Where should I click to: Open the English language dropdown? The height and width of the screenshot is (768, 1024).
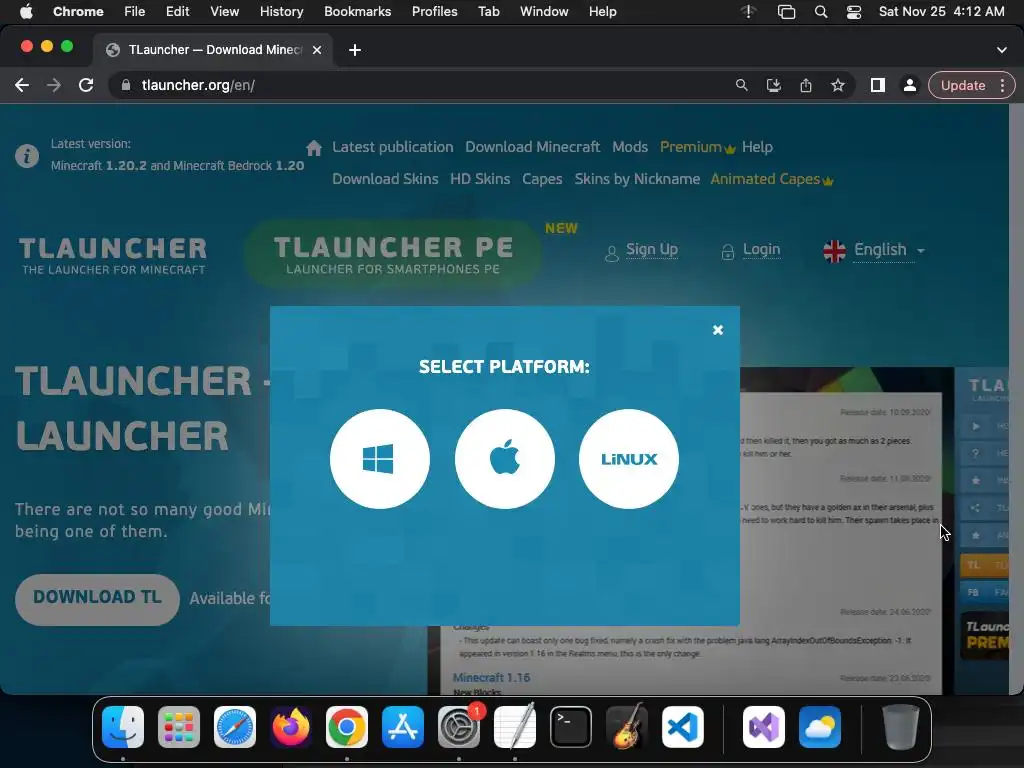coord(874,250)
